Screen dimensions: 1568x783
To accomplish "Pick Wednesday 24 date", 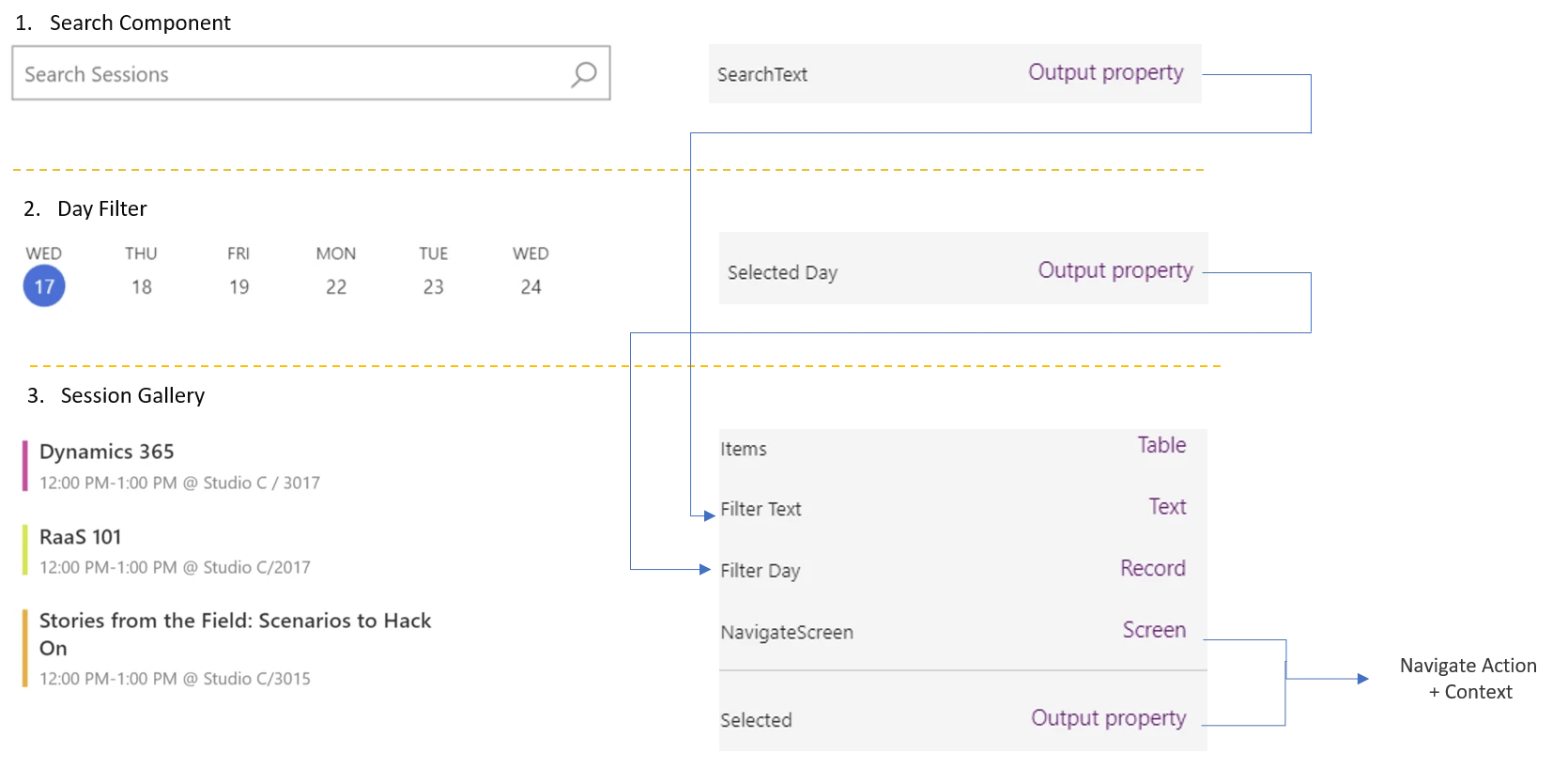I will pos(530,285).
